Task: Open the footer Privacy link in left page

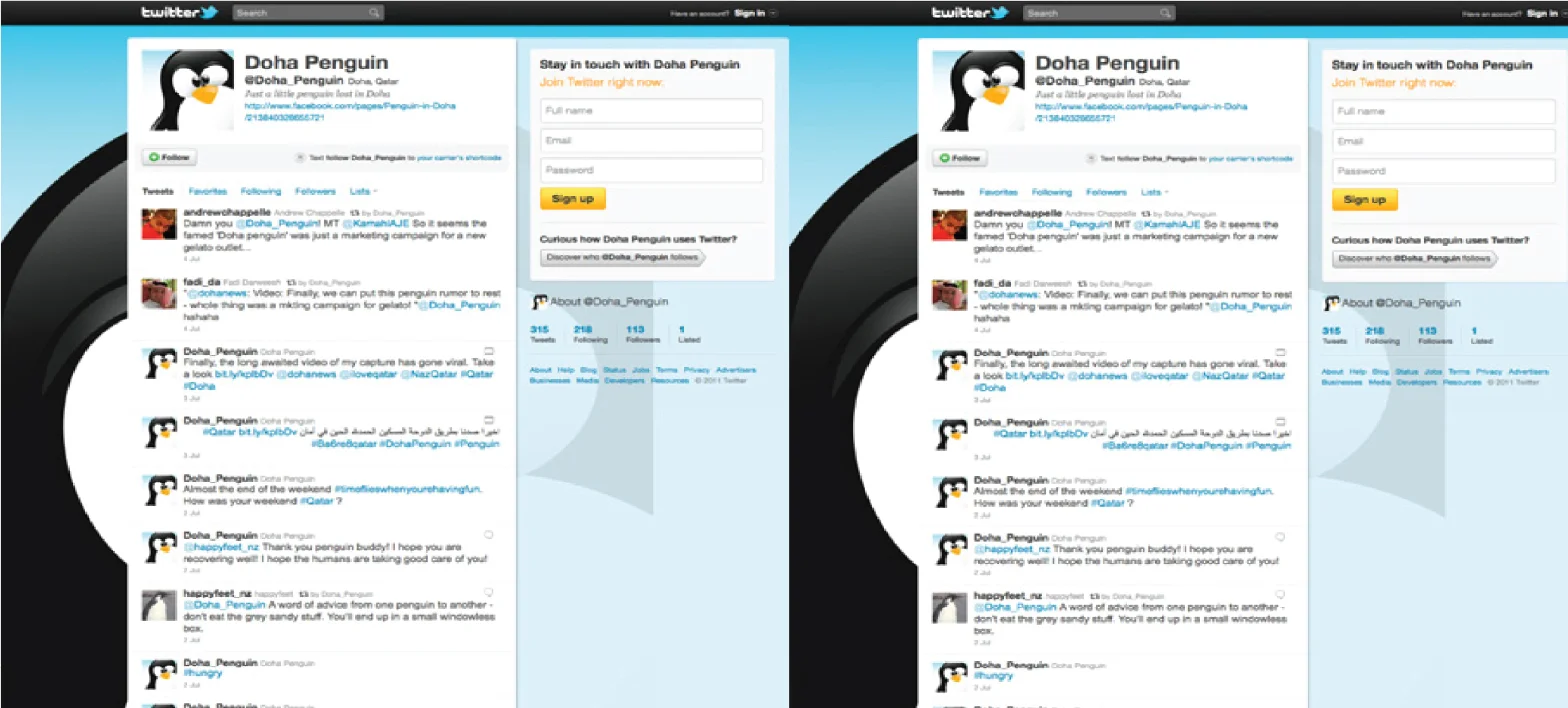Action: click(697, 370)
